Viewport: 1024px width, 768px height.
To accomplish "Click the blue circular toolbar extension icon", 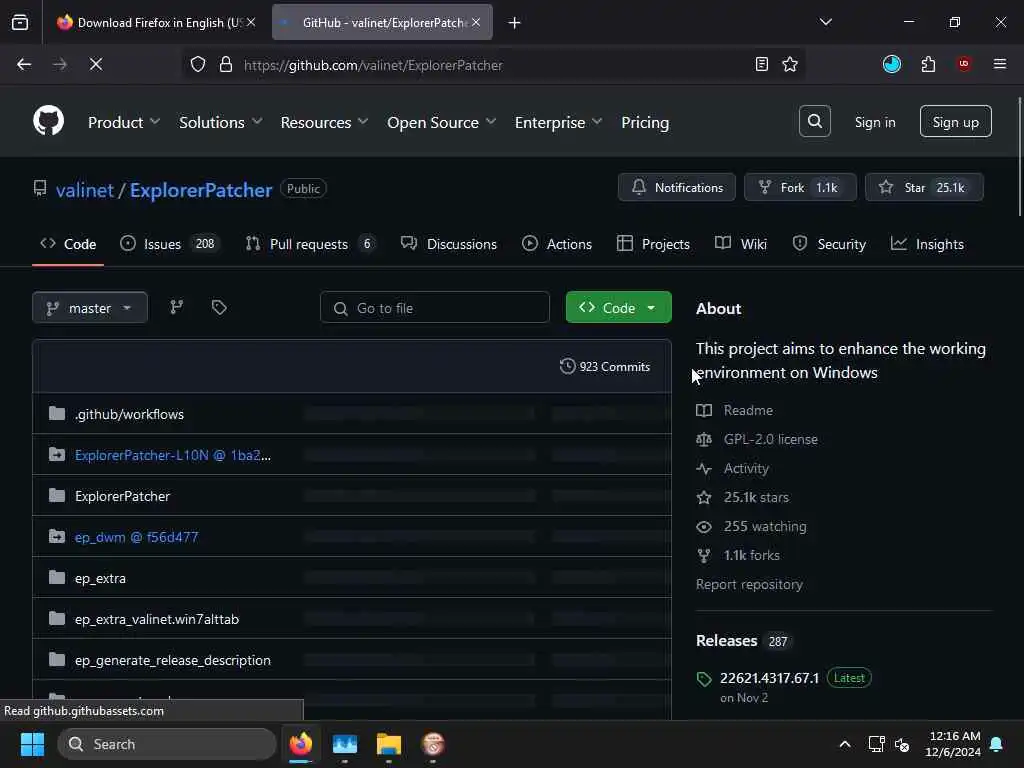I will [x=891, y=64].
